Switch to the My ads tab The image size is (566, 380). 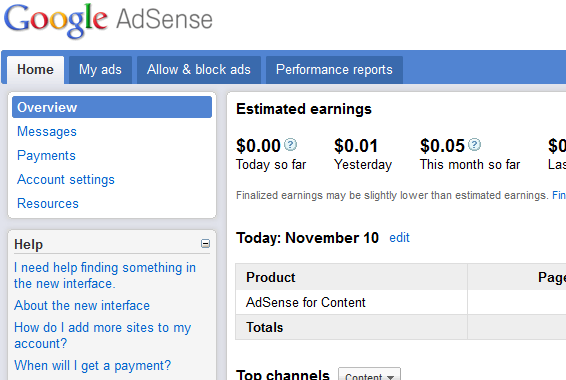[100, 70]
